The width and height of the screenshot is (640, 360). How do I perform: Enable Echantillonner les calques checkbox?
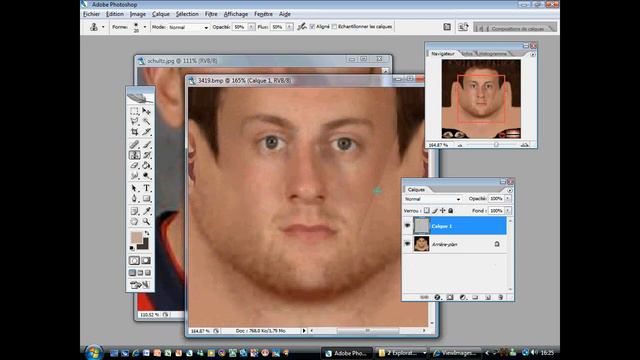(334, 27)
